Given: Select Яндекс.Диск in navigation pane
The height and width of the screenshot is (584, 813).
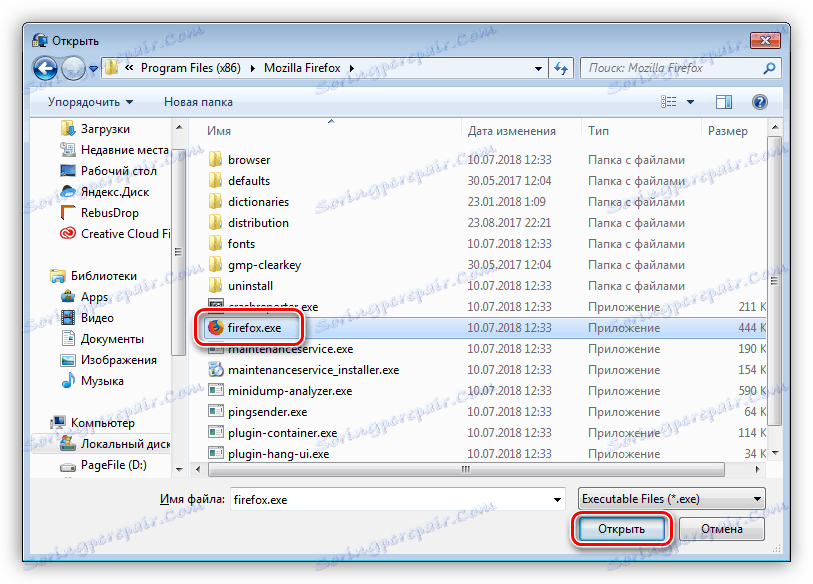Looking at the screenshot, I should (x=105, y=192).
